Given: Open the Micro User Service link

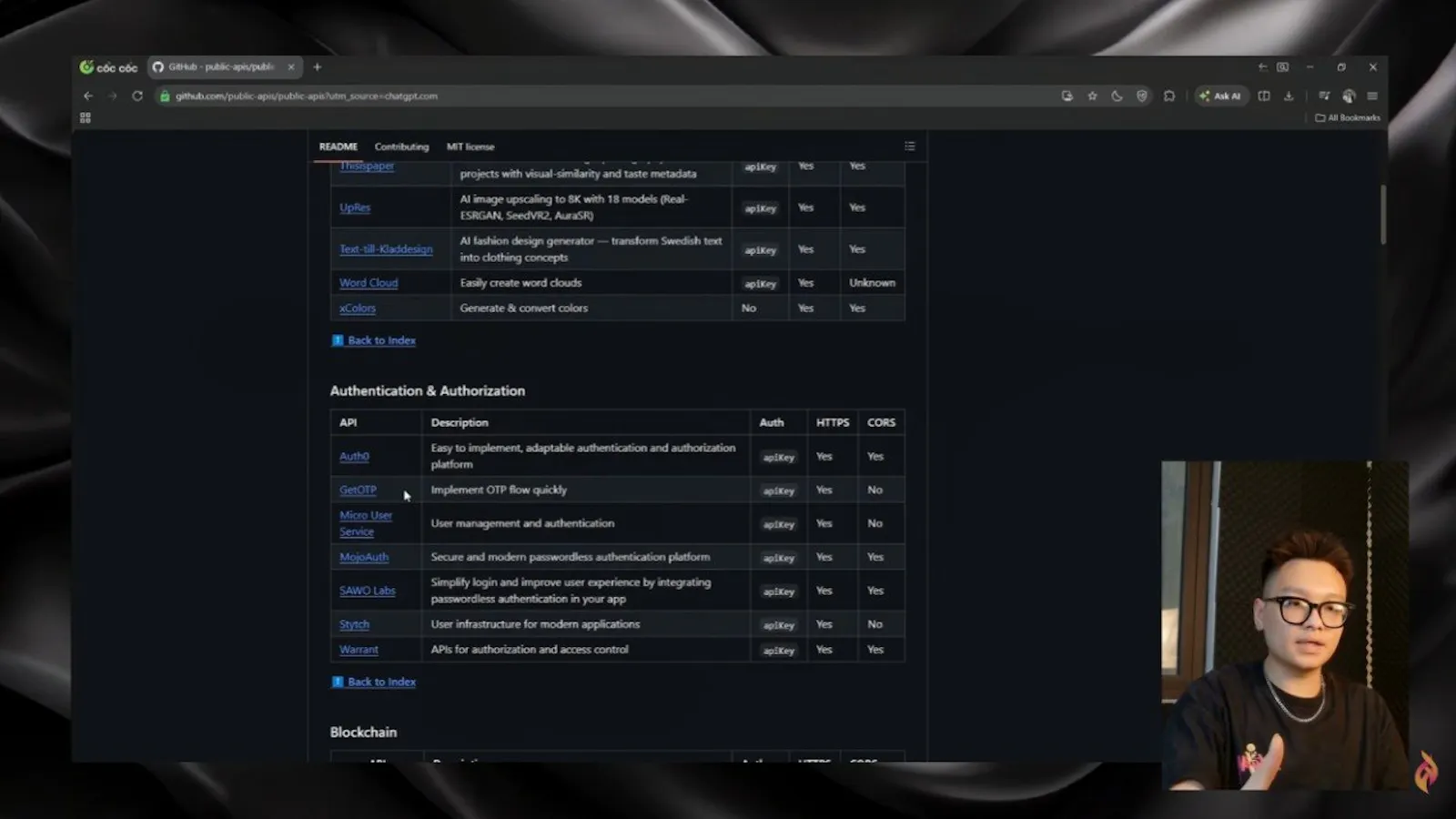Looking at the screenshot, I should [x=366, y=523].
